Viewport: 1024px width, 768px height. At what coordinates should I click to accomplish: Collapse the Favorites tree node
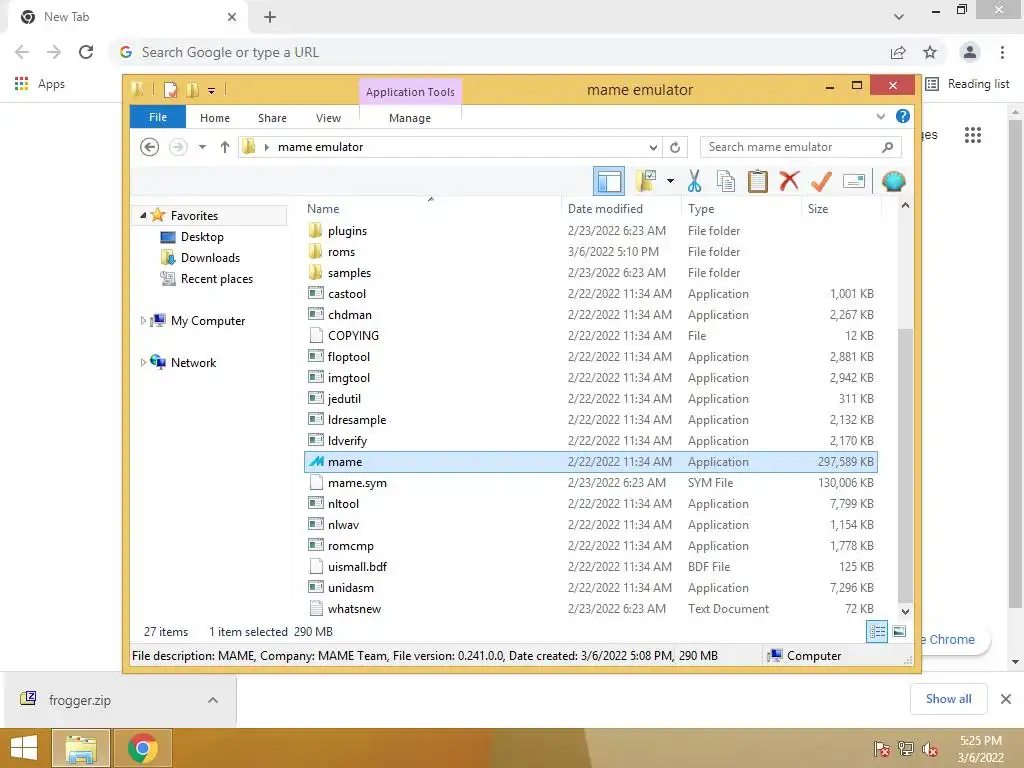tap(143, 215)
